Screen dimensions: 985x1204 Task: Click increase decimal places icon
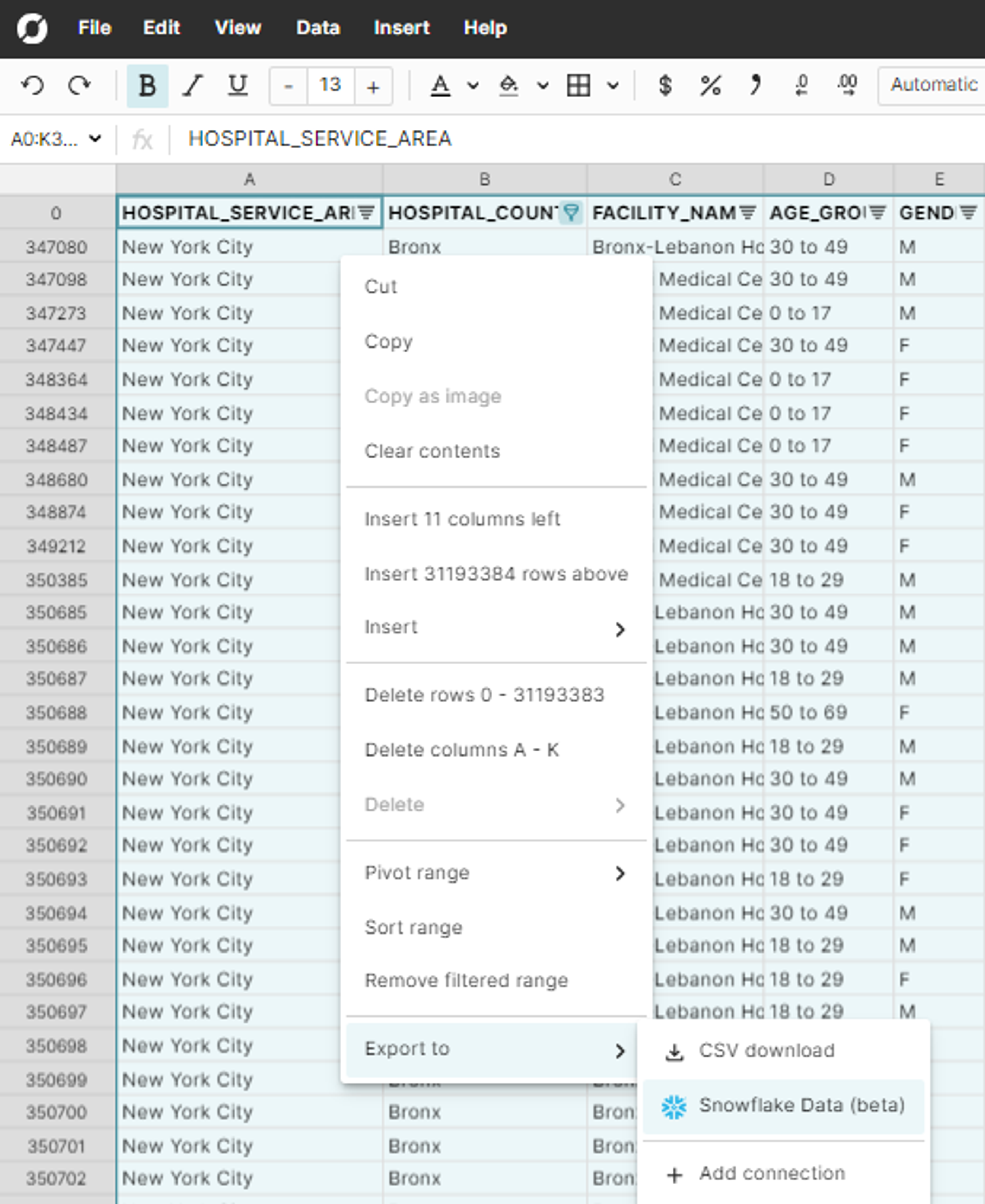click(x=847, y=86)
